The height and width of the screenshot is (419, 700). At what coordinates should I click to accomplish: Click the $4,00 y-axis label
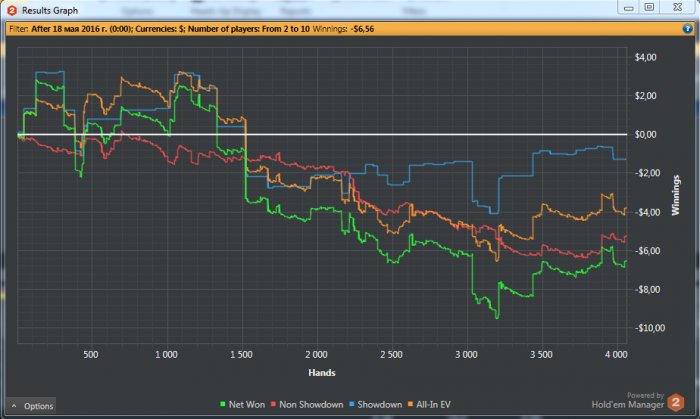coord(645,57)
